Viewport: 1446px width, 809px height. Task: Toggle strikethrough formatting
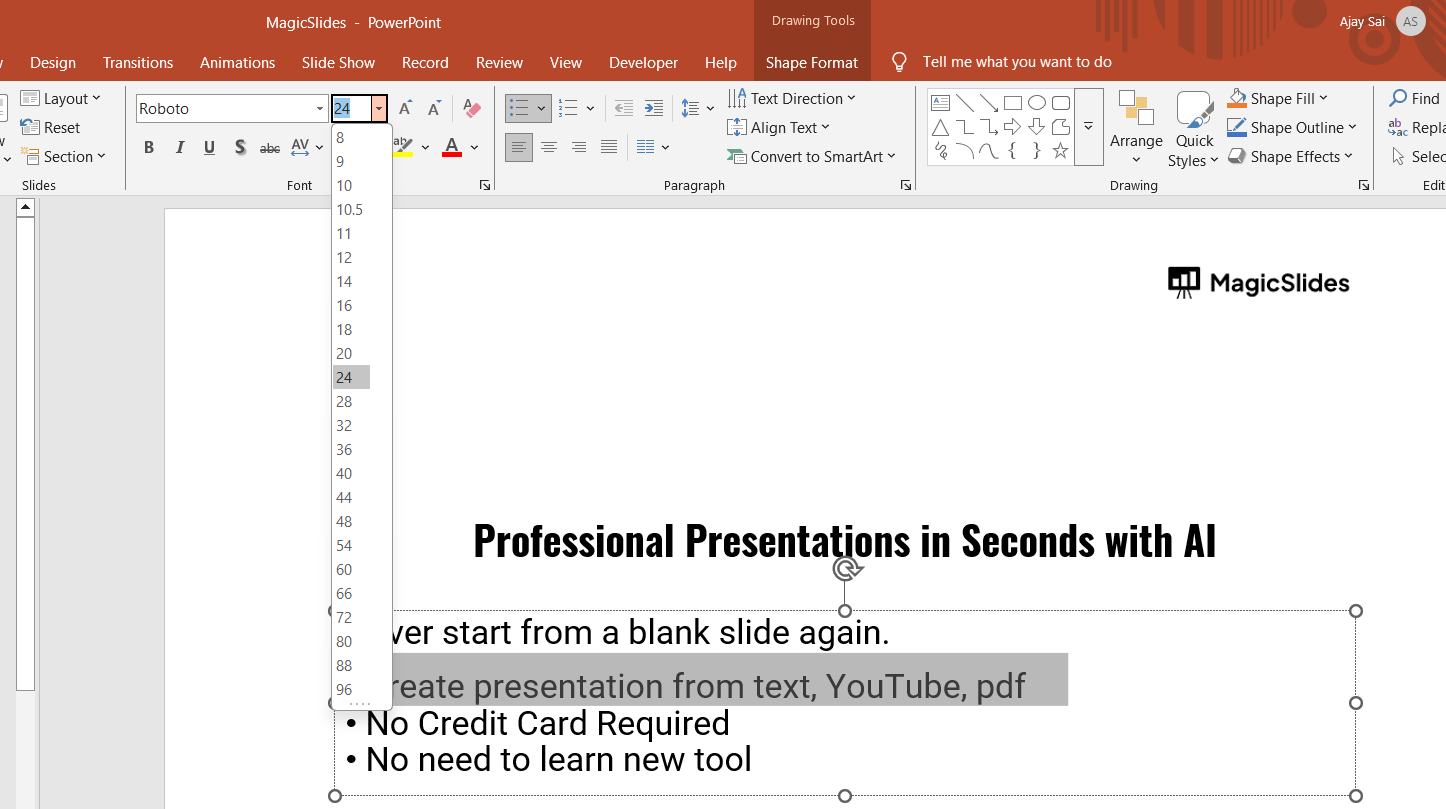click(x=270, y=147)
